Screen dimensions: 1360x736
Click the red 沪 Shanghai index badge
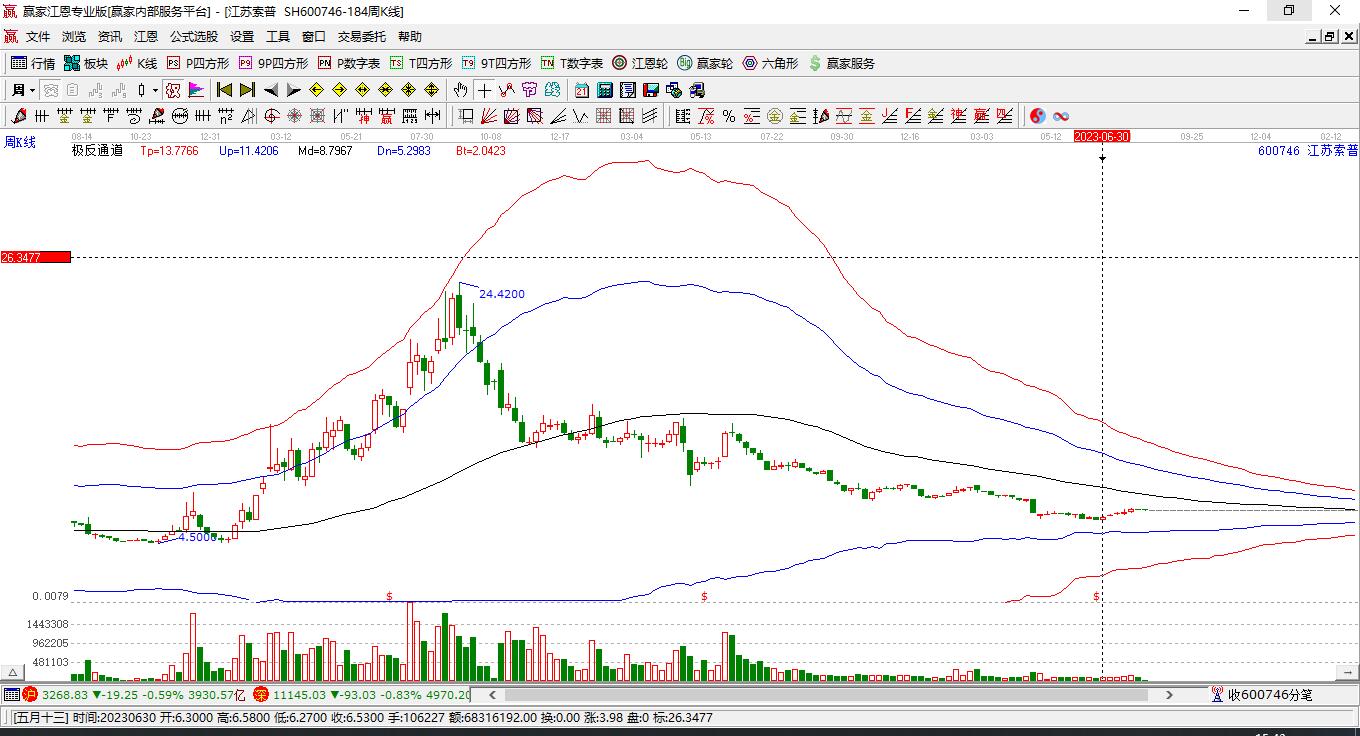[30, 694]
